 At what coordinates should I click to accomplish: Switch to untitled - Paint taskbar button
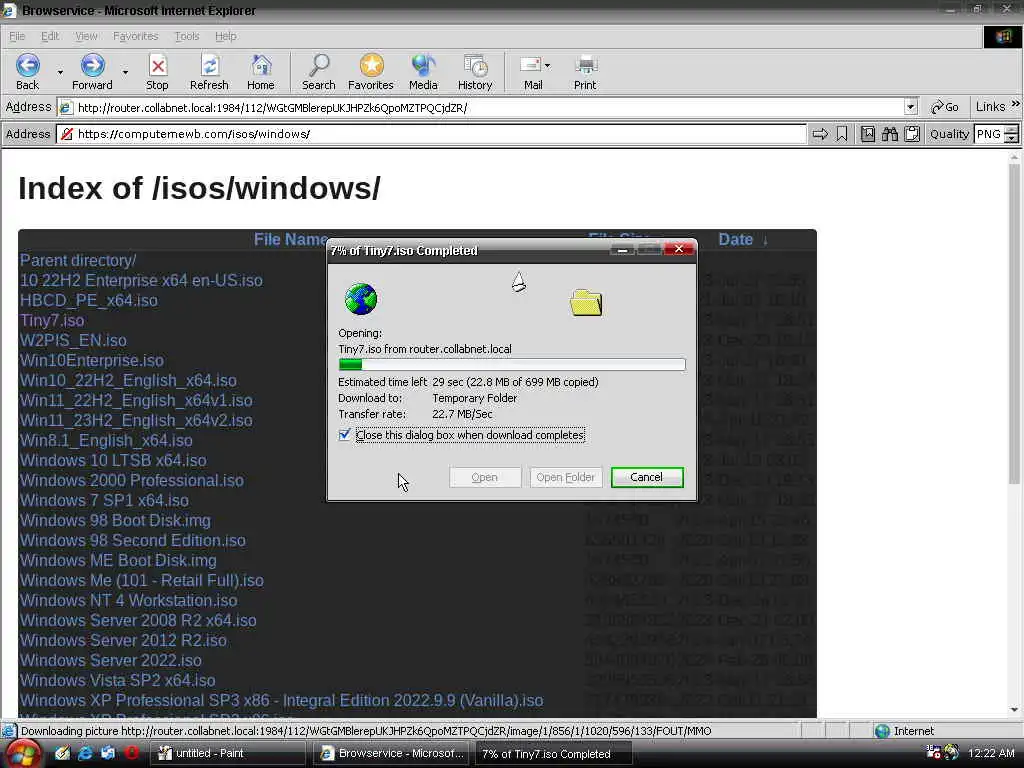pyautogui.click(x=230, y=754)
